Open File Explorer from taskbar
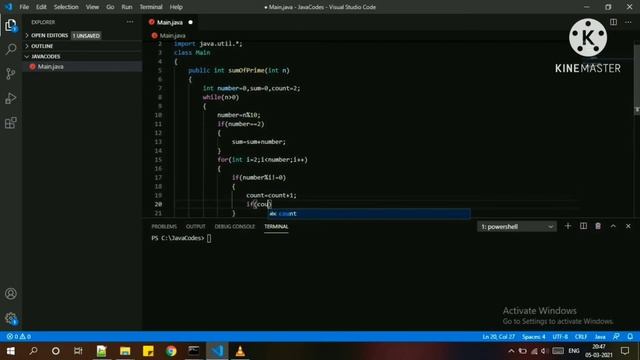Screen dimensions: 640x360 (125, 351)
